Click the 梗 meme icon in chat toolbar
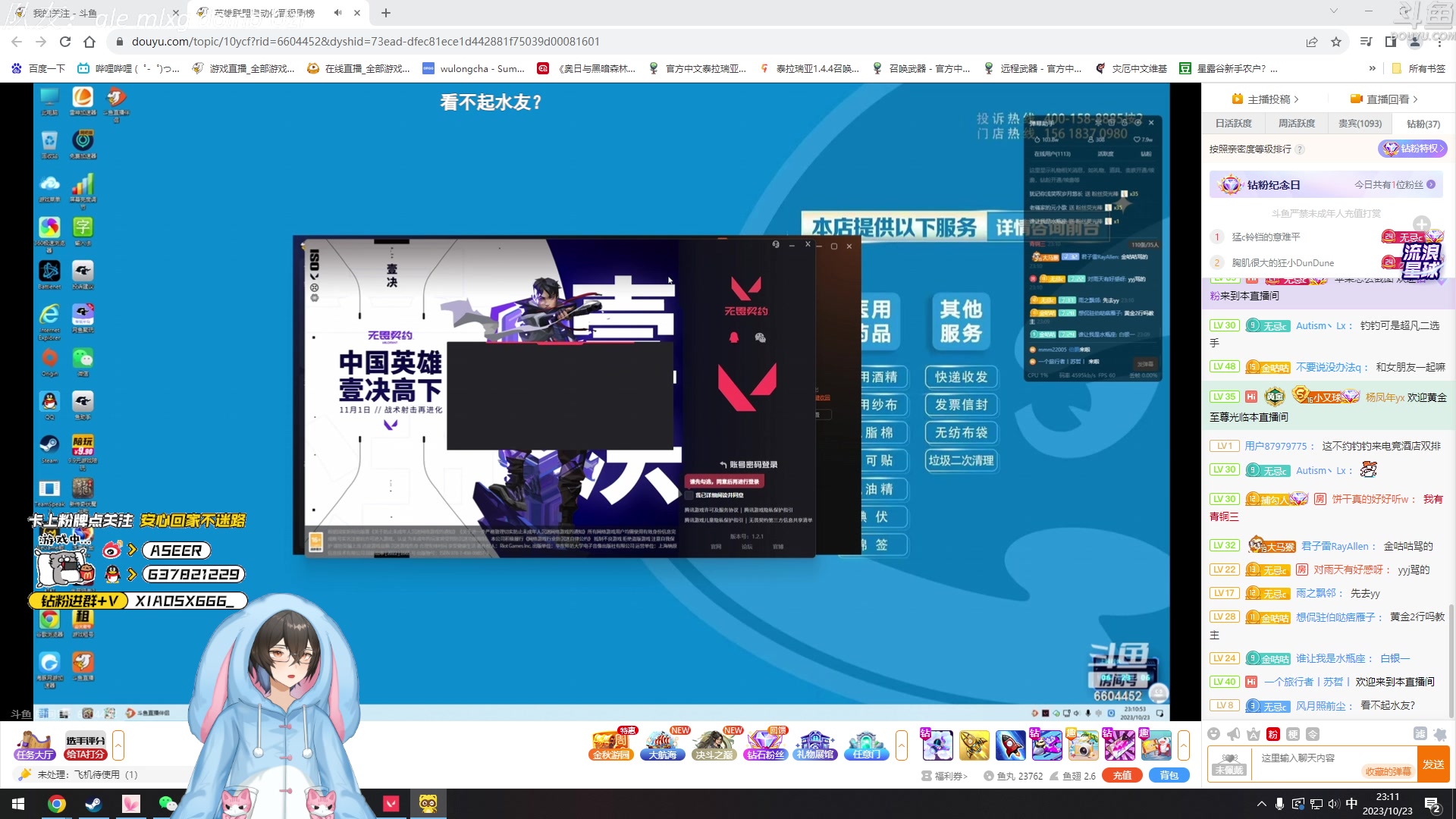 [1293, 733]
